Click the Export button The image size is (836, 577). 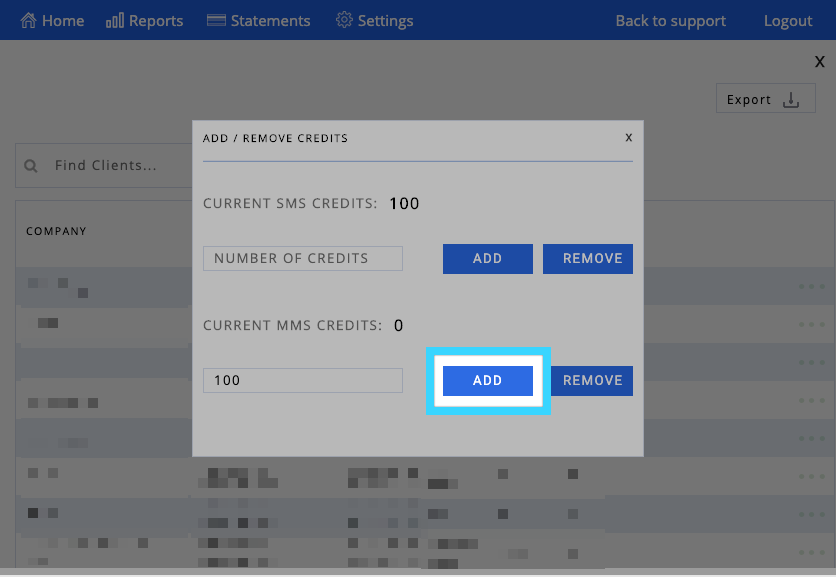[766, 98]
